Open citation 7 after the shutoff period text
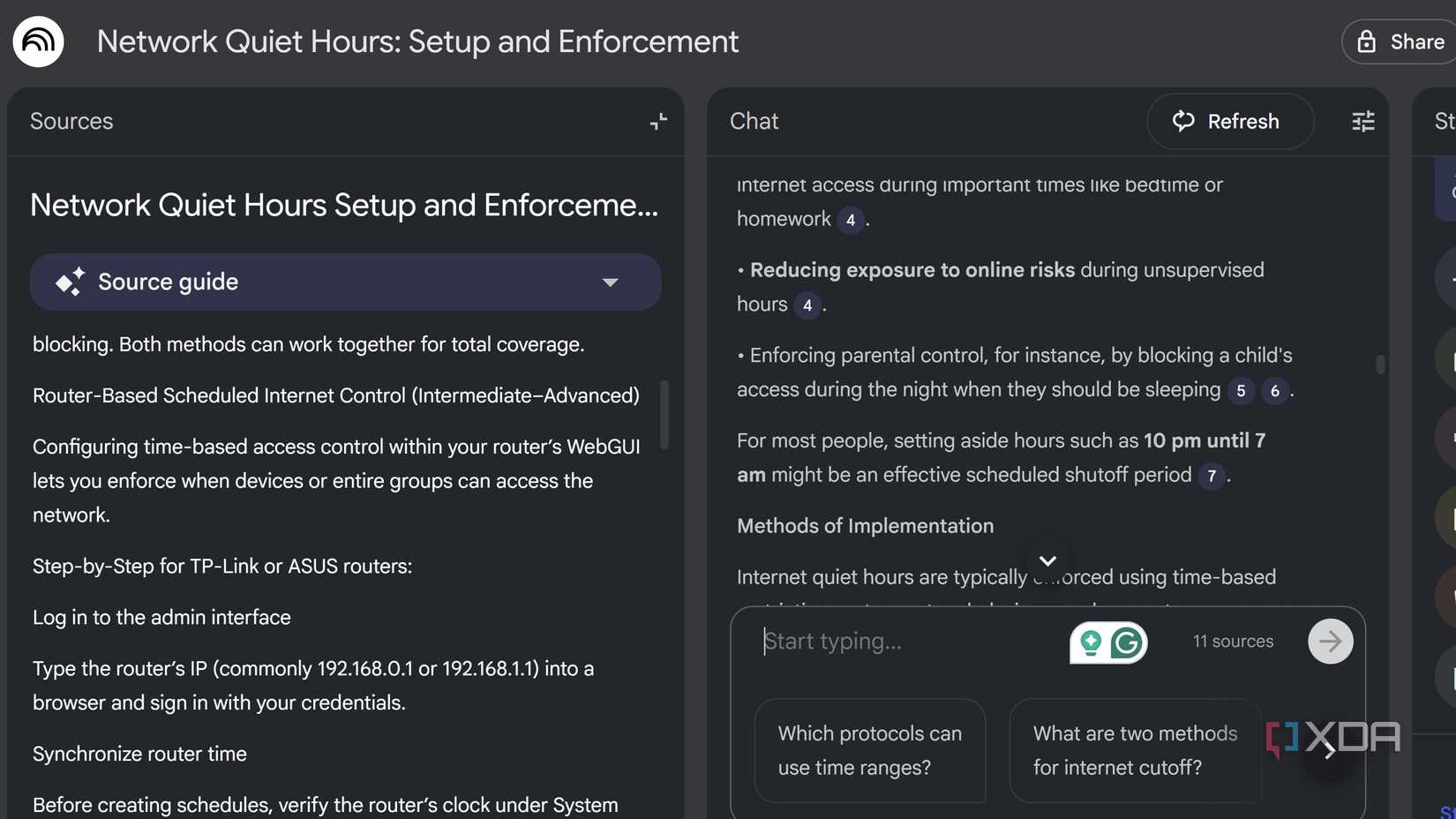The image size is (1456, 819). 1212,477
